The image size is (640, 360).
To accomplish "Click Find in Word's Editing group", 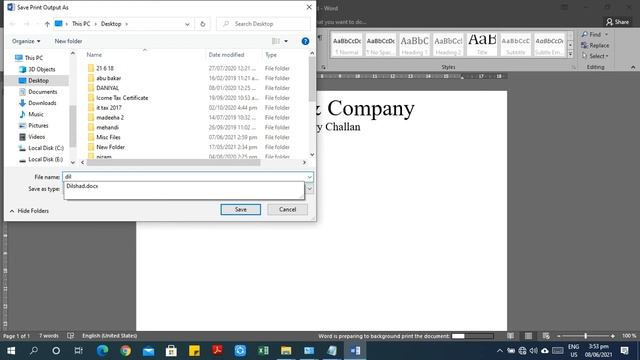I will pos(594,35).
